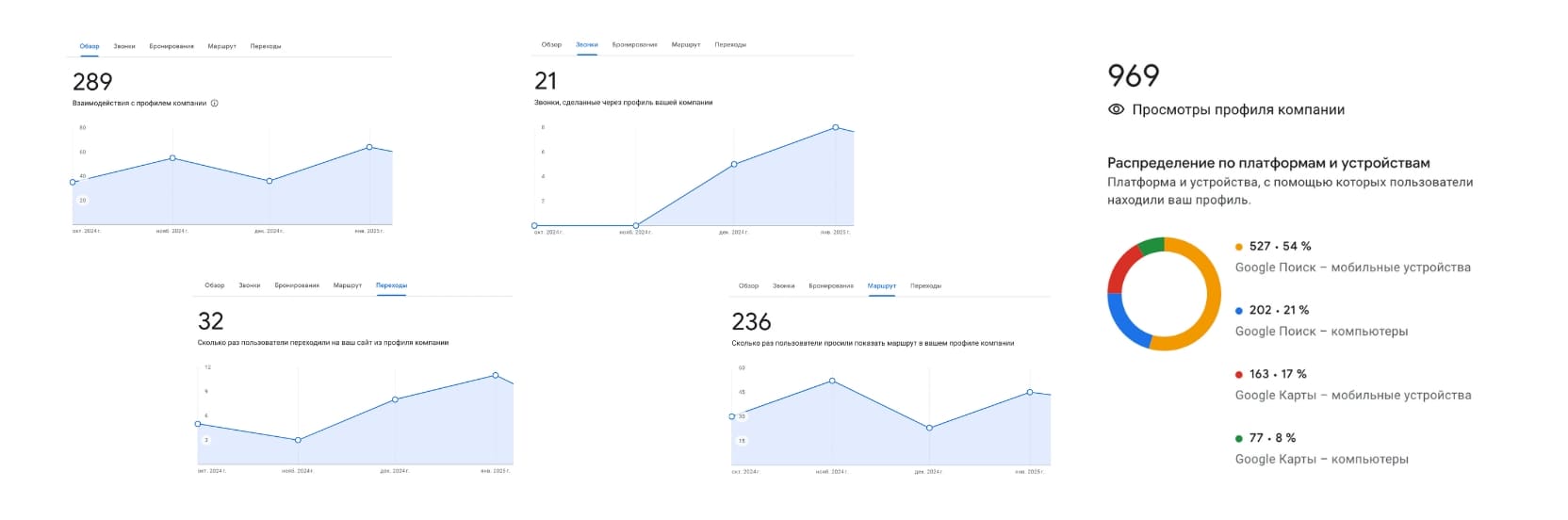The image size is (1568, 520).
Task: Click orange legend dot for 527 • 54 %
Action: click(x=1239, y=247)
